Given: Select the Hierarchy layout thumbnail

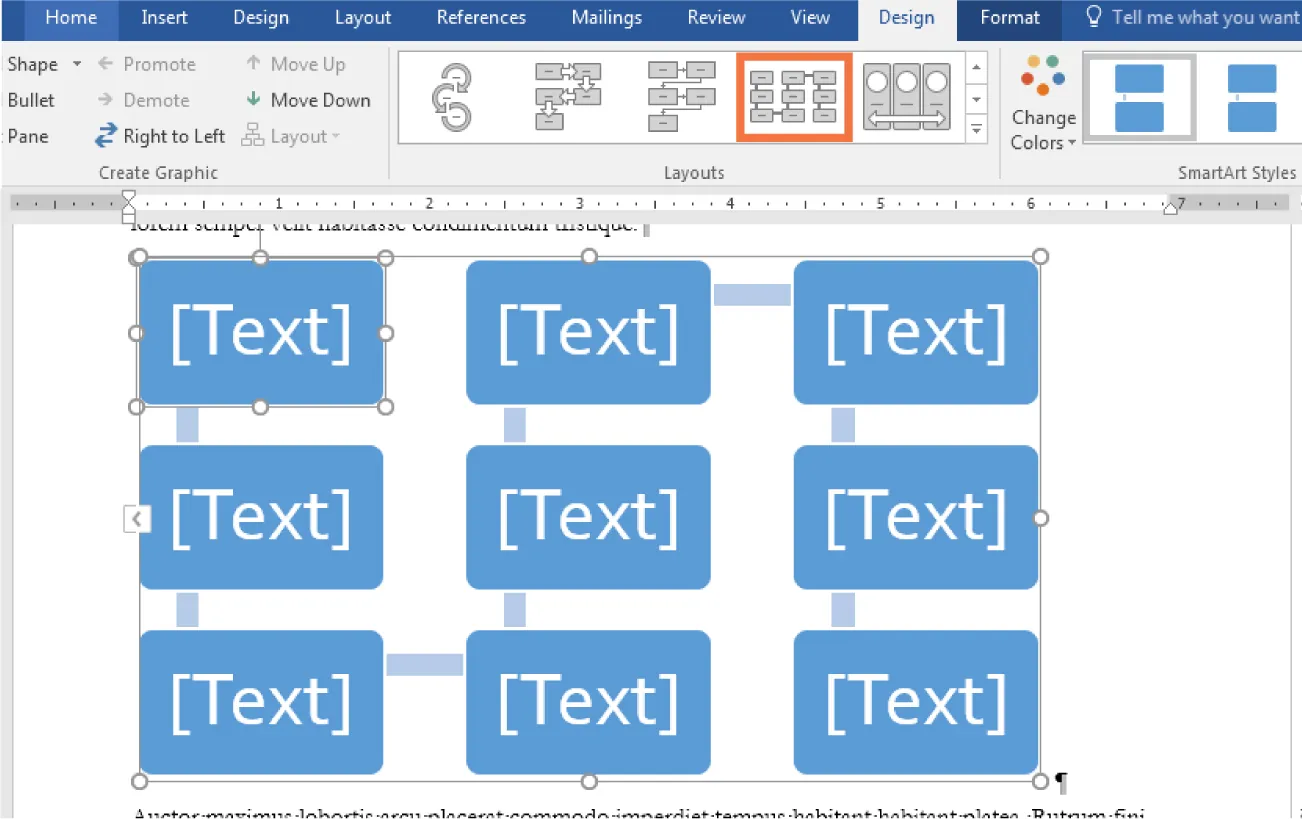Looking at the screenshot, I should point(681,96).
